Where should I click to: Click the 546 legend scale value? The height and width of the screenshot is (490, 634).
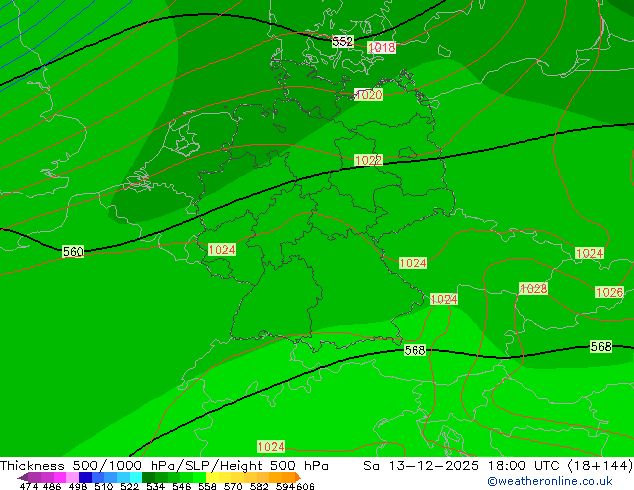click(x=182, y=486)
